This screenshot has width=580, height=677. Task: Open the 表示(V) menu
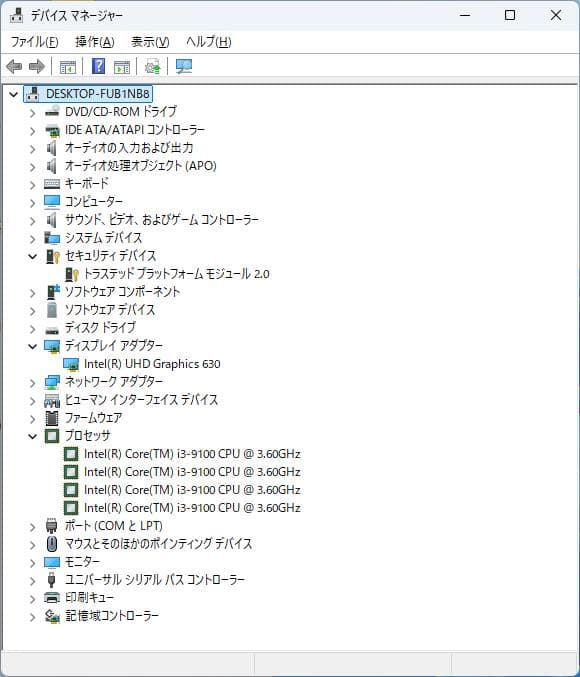(150, 42)
